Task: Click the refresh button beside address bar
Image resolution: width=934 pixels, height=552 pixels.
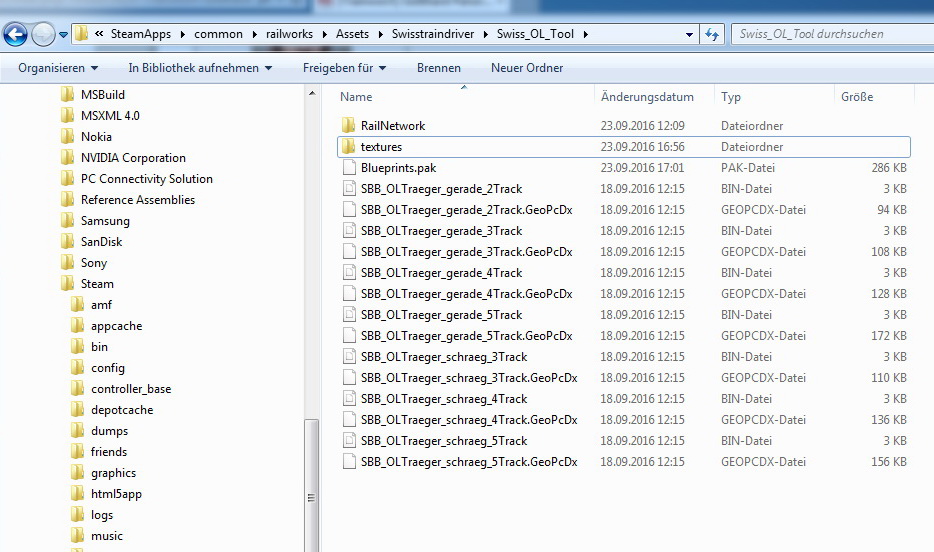Action: tap(712, 34)
